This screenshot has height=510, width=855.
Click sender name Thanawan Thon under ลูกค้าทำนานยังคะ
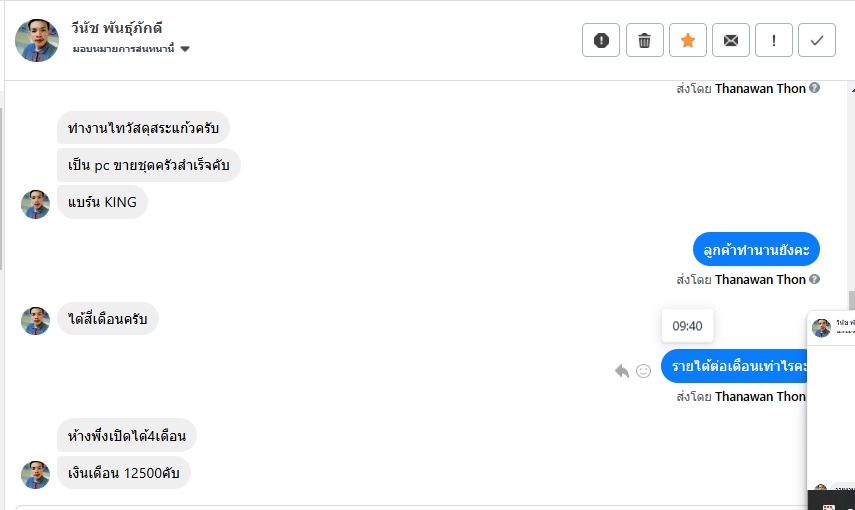point(759,279)
